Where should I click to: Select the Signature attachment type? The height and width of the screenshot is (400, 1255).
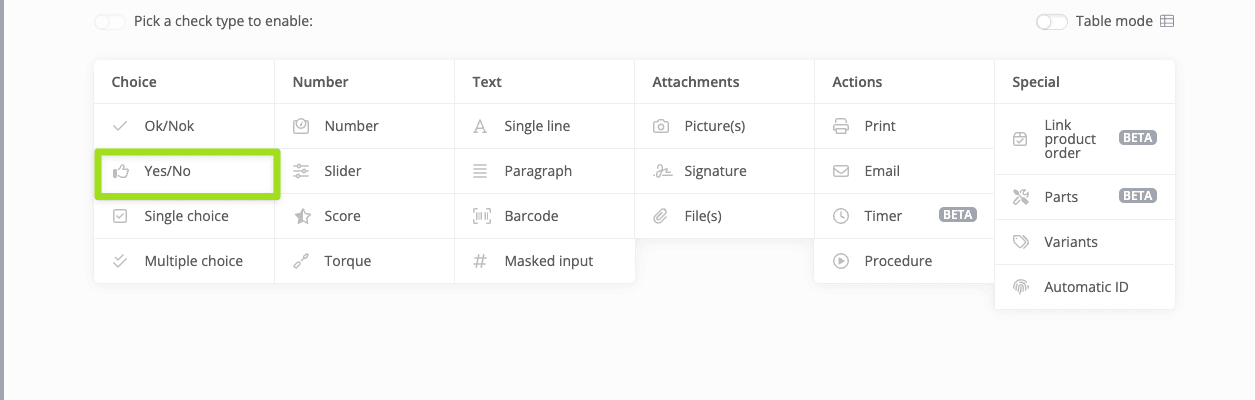715,171
